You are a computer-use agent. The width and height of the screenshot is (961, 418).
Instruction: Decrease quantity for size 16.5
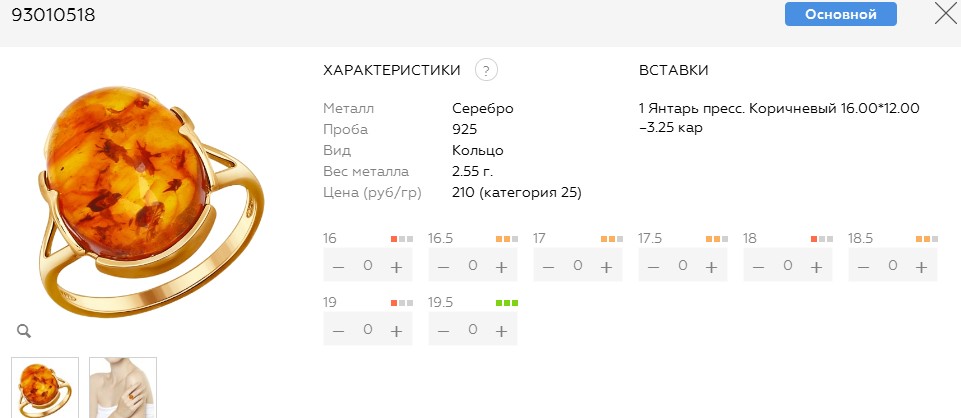(x=444, y=267)
